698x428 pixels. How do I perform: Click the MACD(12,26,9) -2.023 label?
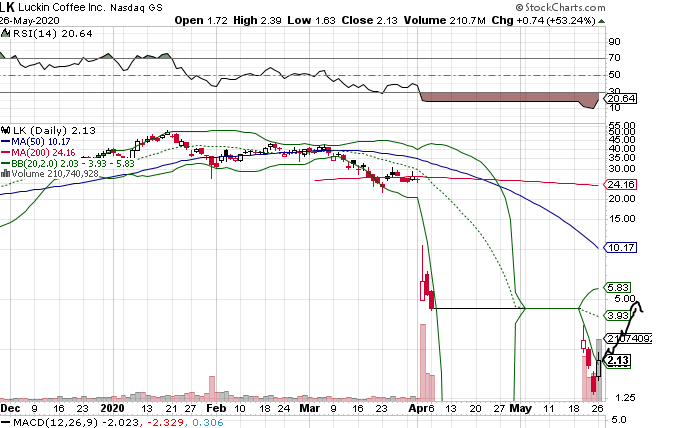(x=76, y=422)
